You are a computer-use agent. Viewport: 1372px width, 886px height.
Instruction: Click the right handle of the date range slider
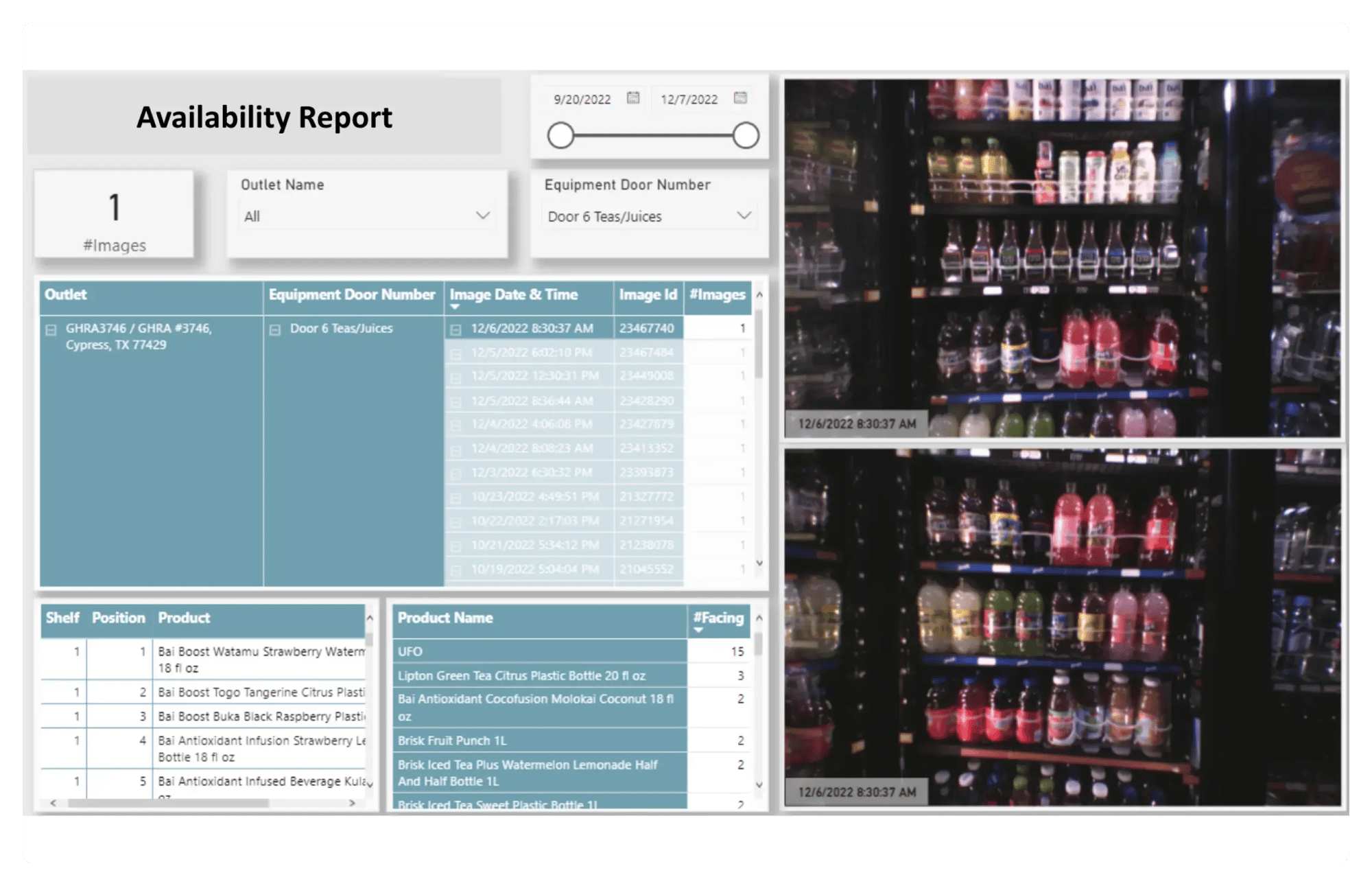click(745, 135)
